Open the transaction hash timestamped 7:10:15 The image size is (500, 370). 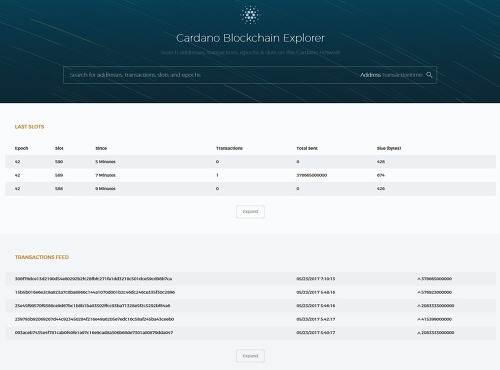click(93, 279)
